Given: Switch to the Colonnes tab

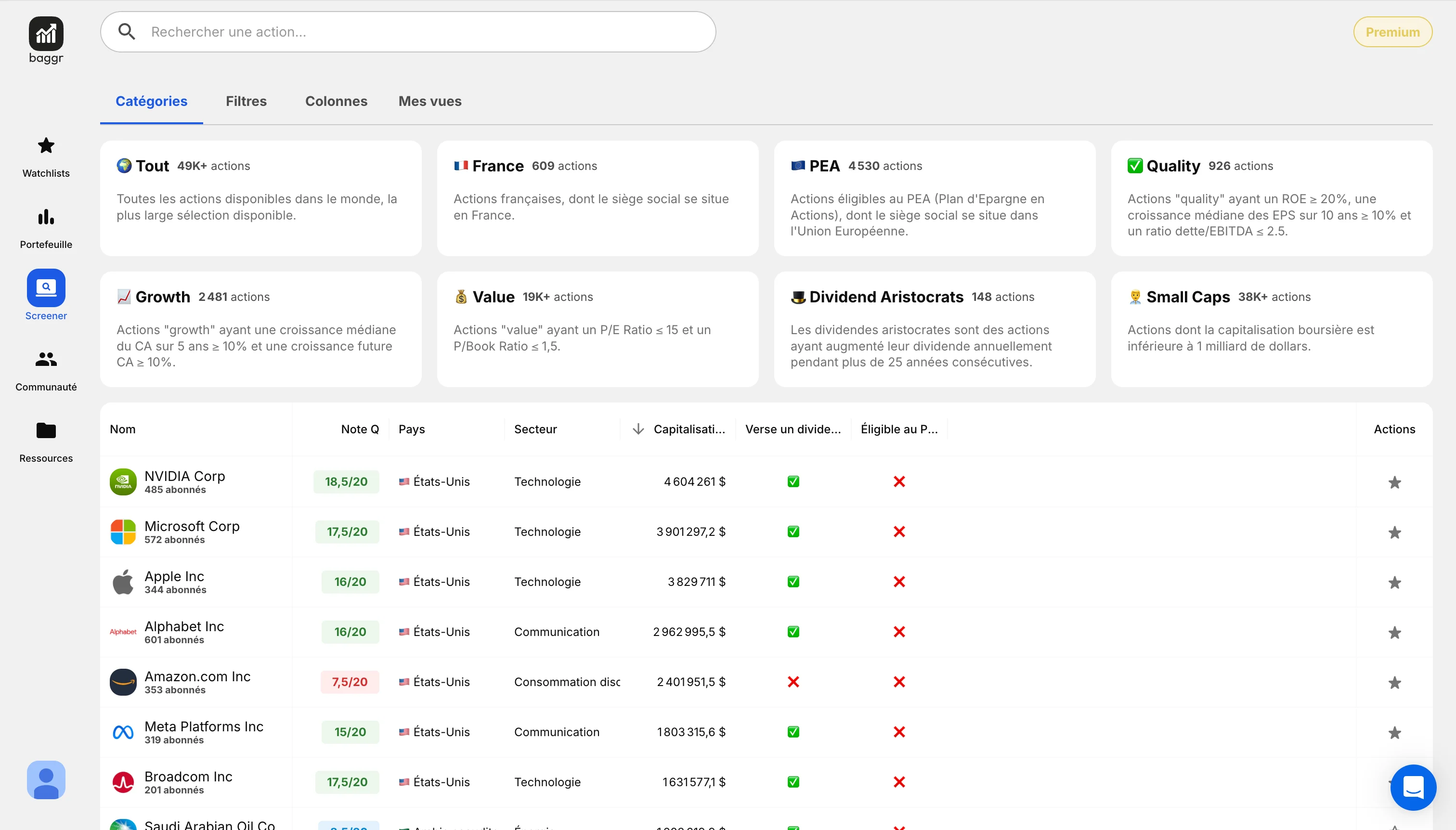Looking at the screenshot, I should (x=336, y=101).
